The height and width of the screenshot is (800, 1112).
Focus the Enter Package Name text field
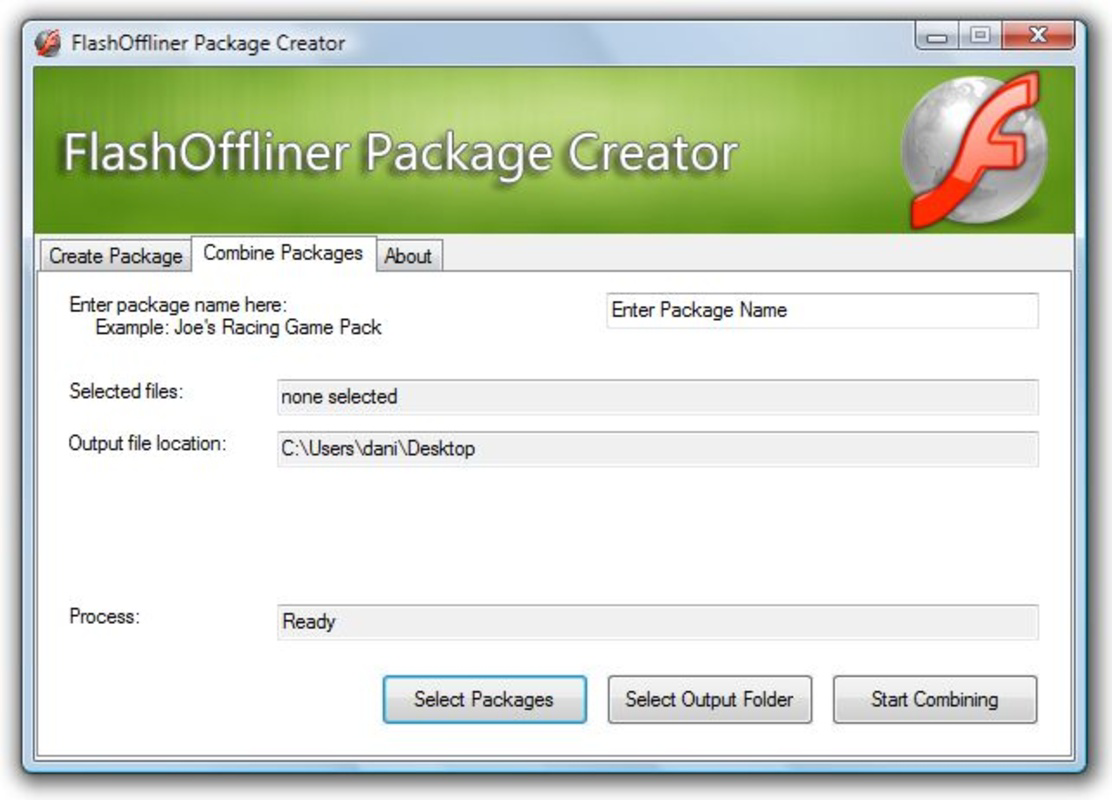tap(822, 310)
